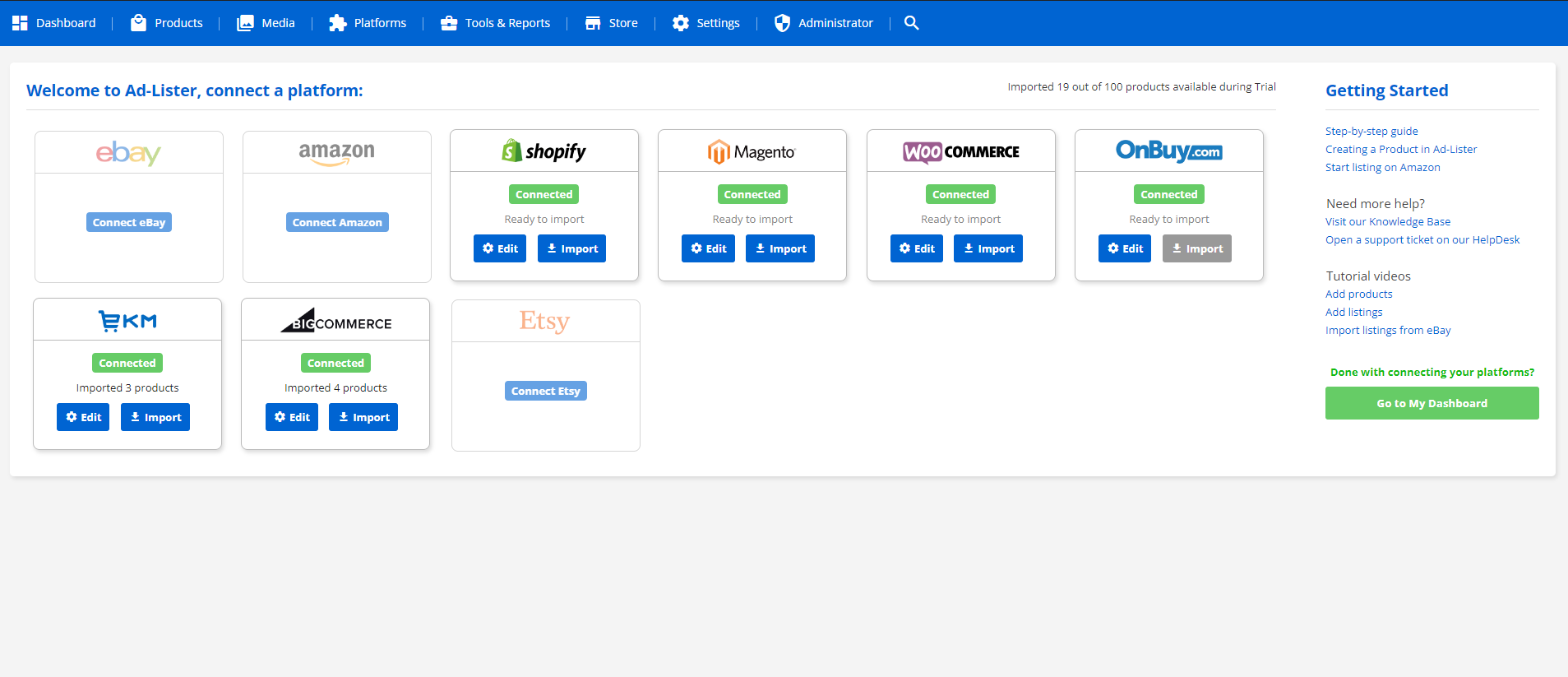Click the Platforms puzzle piece icon
The width and height of the screenshot is (1568, 677).
pos(337,23)
